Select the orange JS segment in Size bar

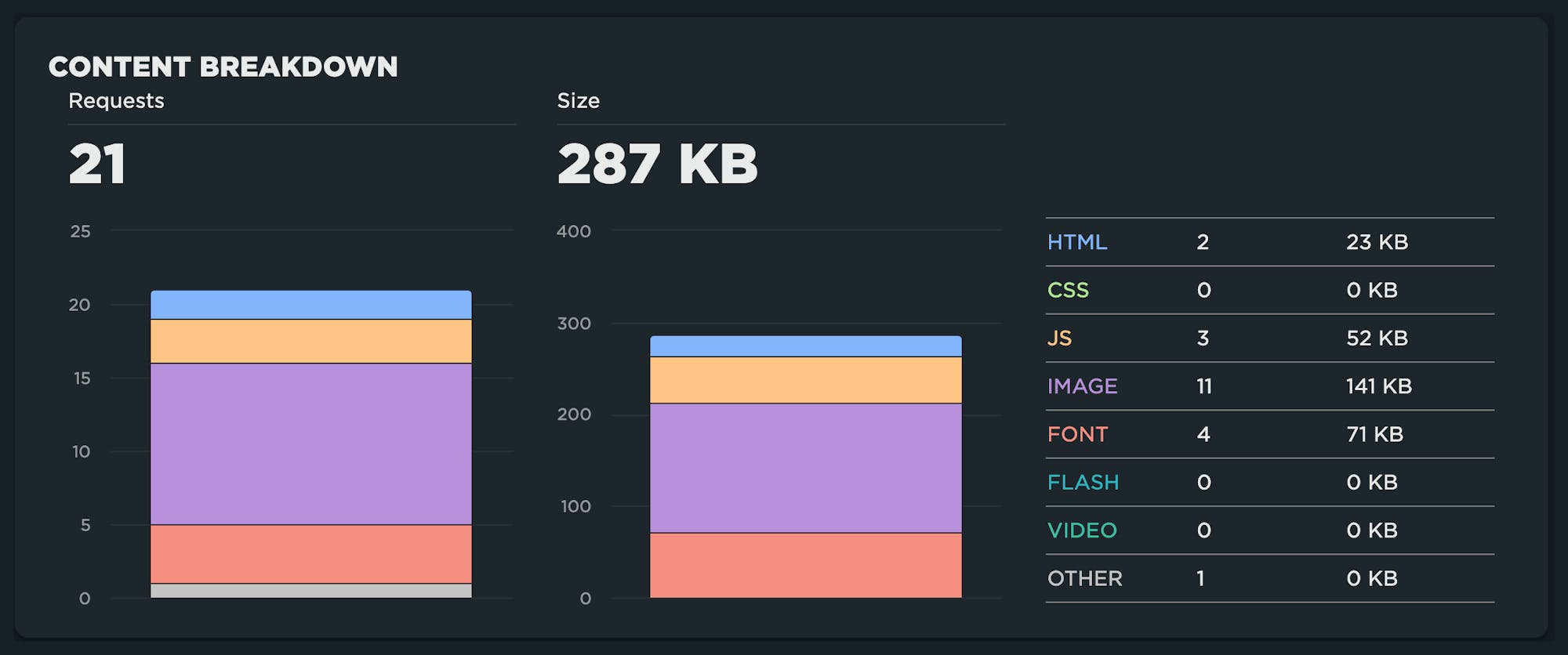click(805, 380)
